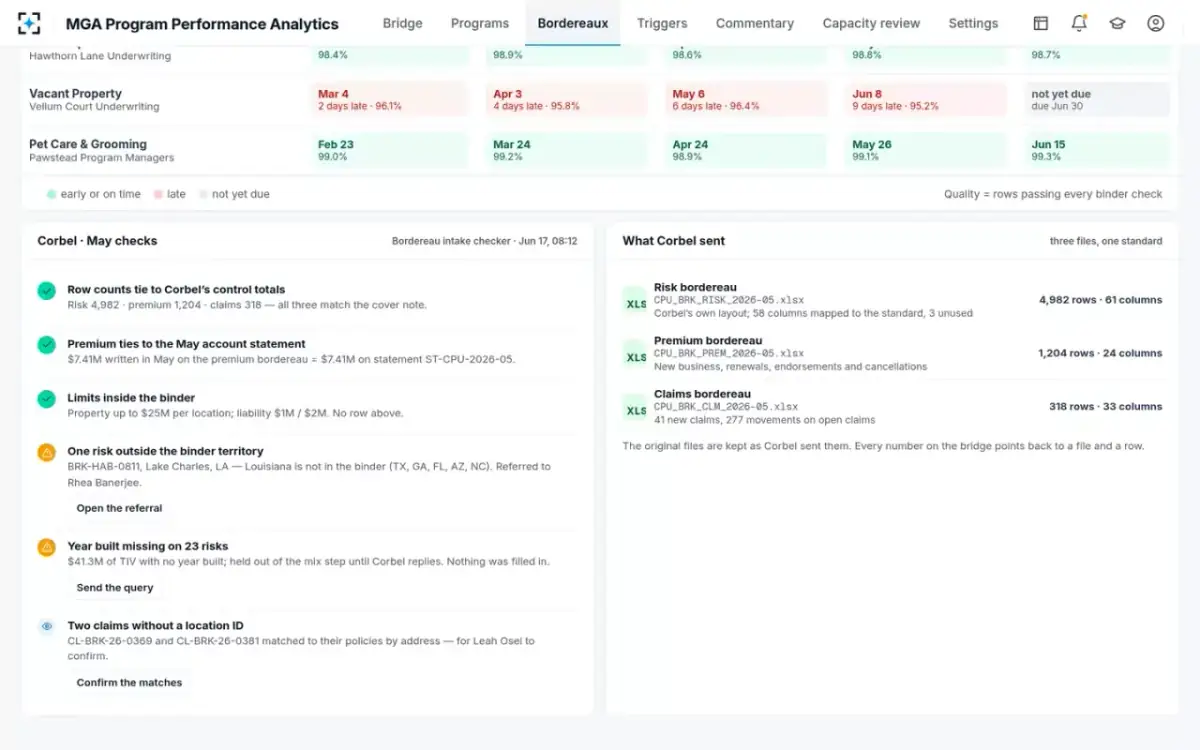Click 'Limits inside the binder' heading
The width and height of the screenshot is (1200, 750).
131,398
